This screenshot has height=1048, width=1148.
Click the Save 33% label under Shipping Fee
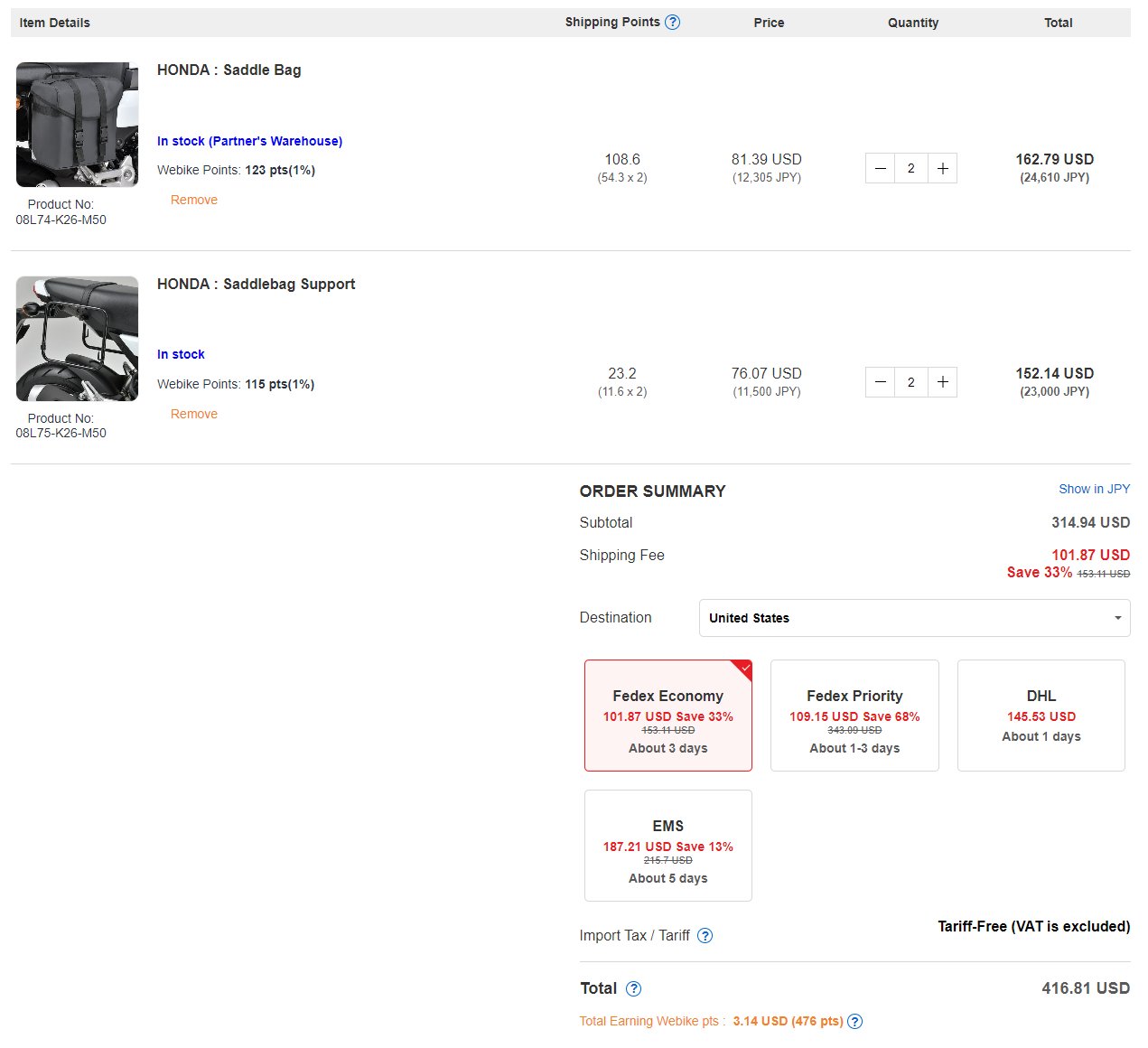[x=1040, y=572]
